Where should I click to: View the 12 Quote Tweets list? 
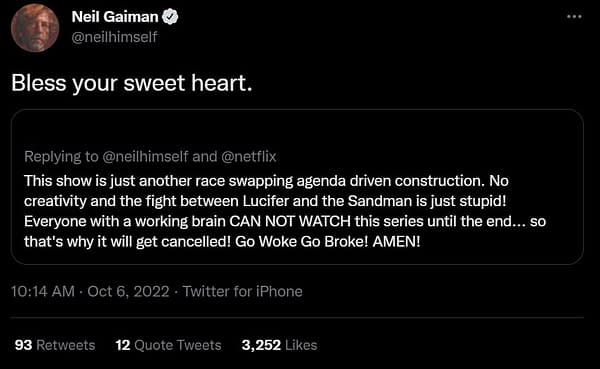168,345
